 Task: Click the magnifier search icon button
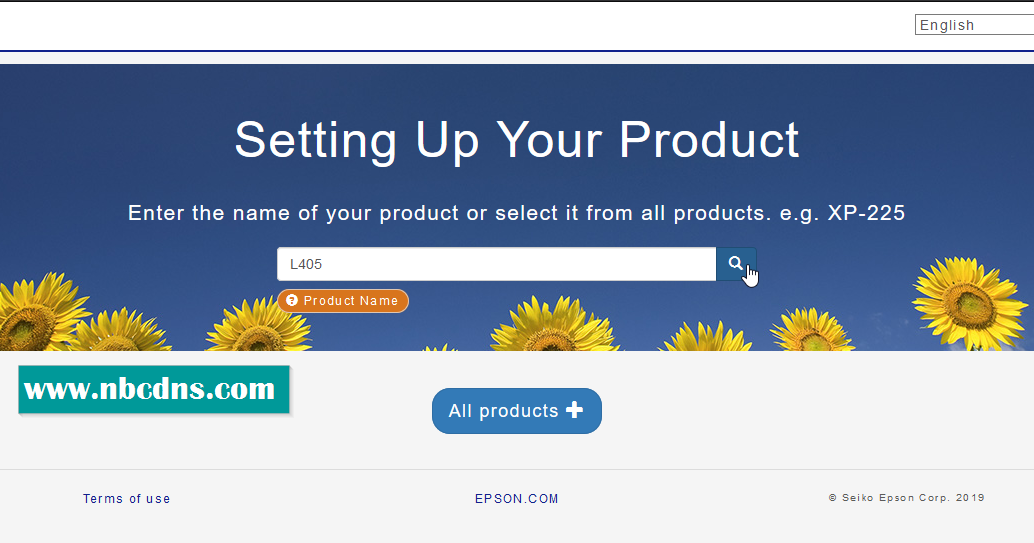coord(735,264)
